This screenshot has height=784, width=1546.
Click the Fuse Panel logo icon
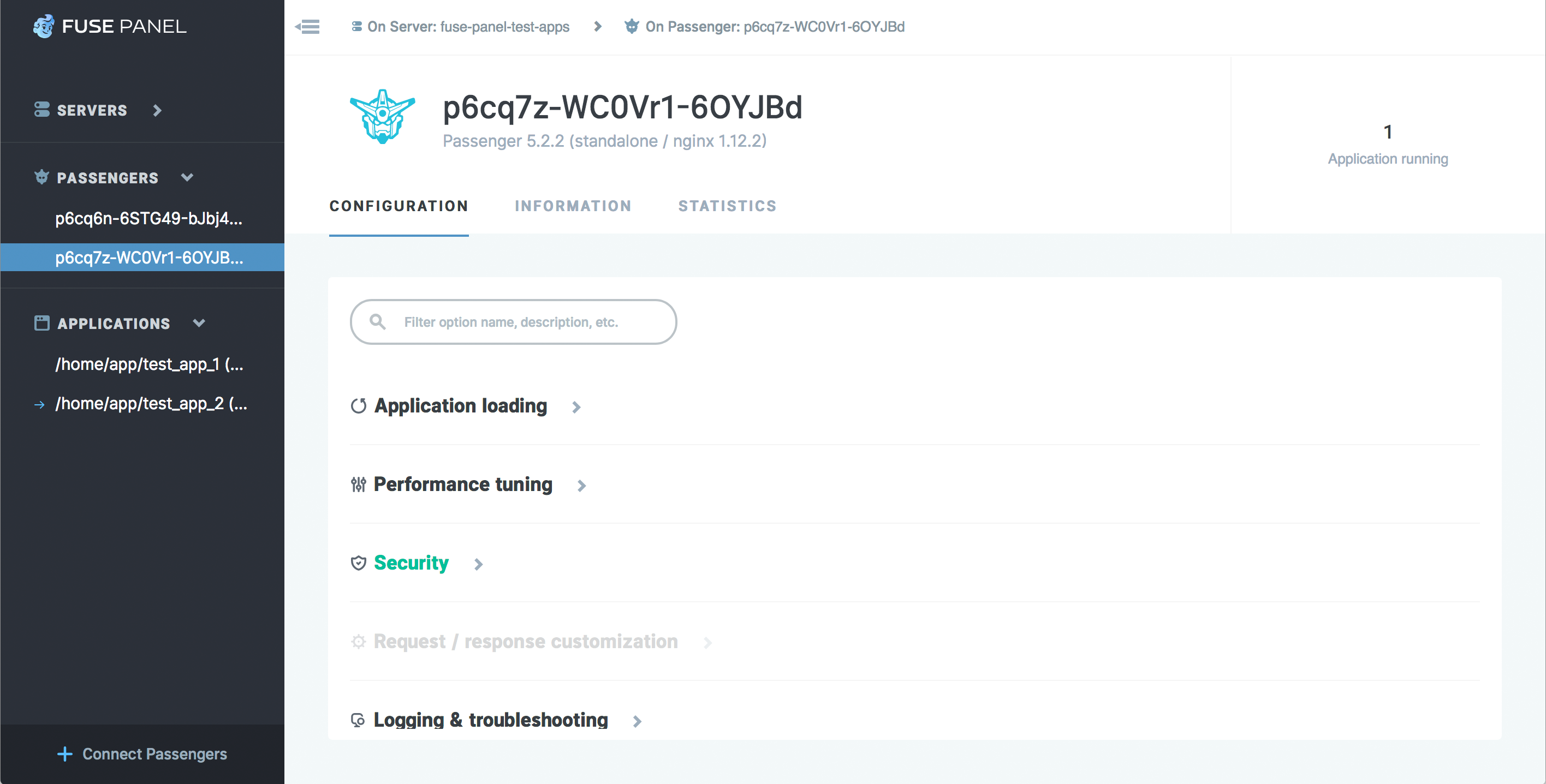[43, 26]
